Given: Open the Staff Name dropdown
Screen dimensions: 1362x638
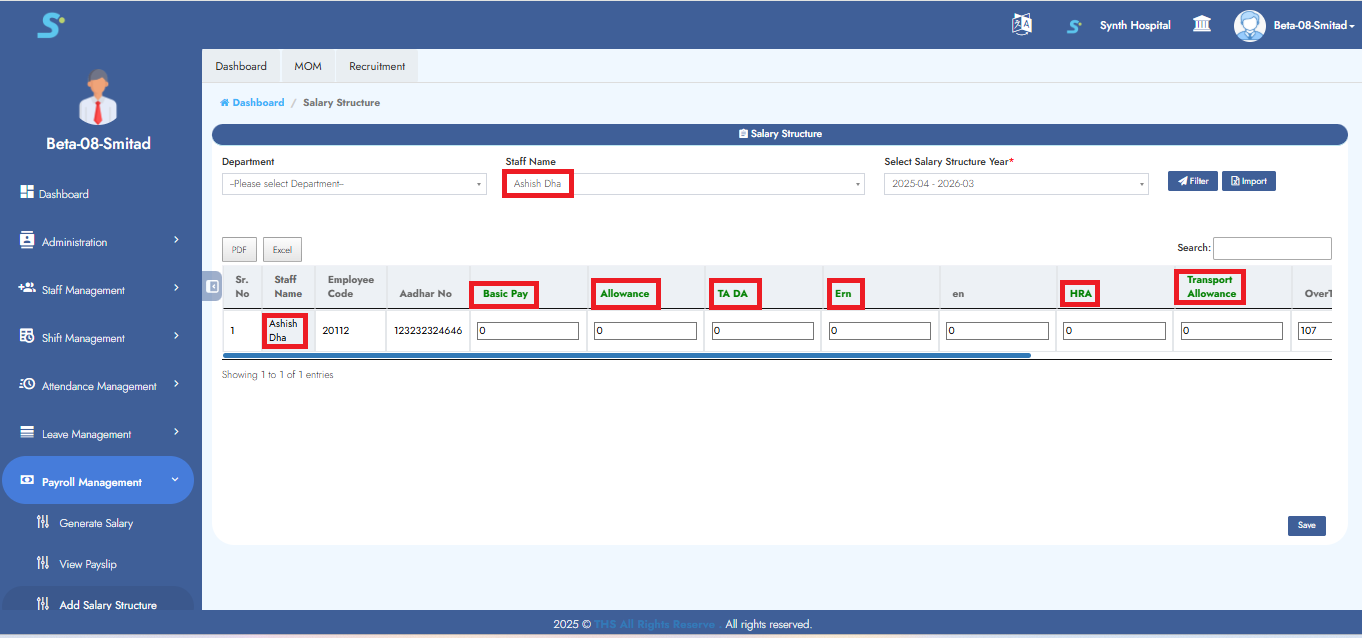Looking at the screenshot, I should click(x=685, y=184).
